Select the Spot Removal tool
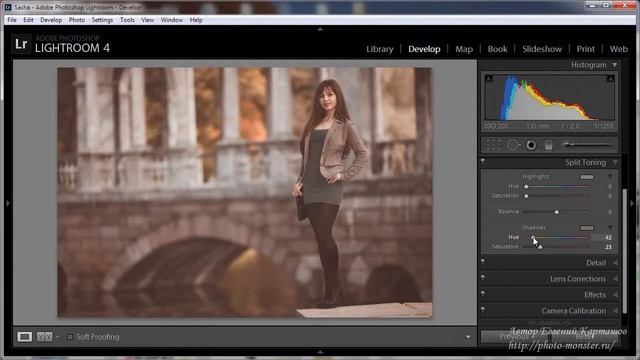This screenshot has height=360, width=640. tap(513, 145)
